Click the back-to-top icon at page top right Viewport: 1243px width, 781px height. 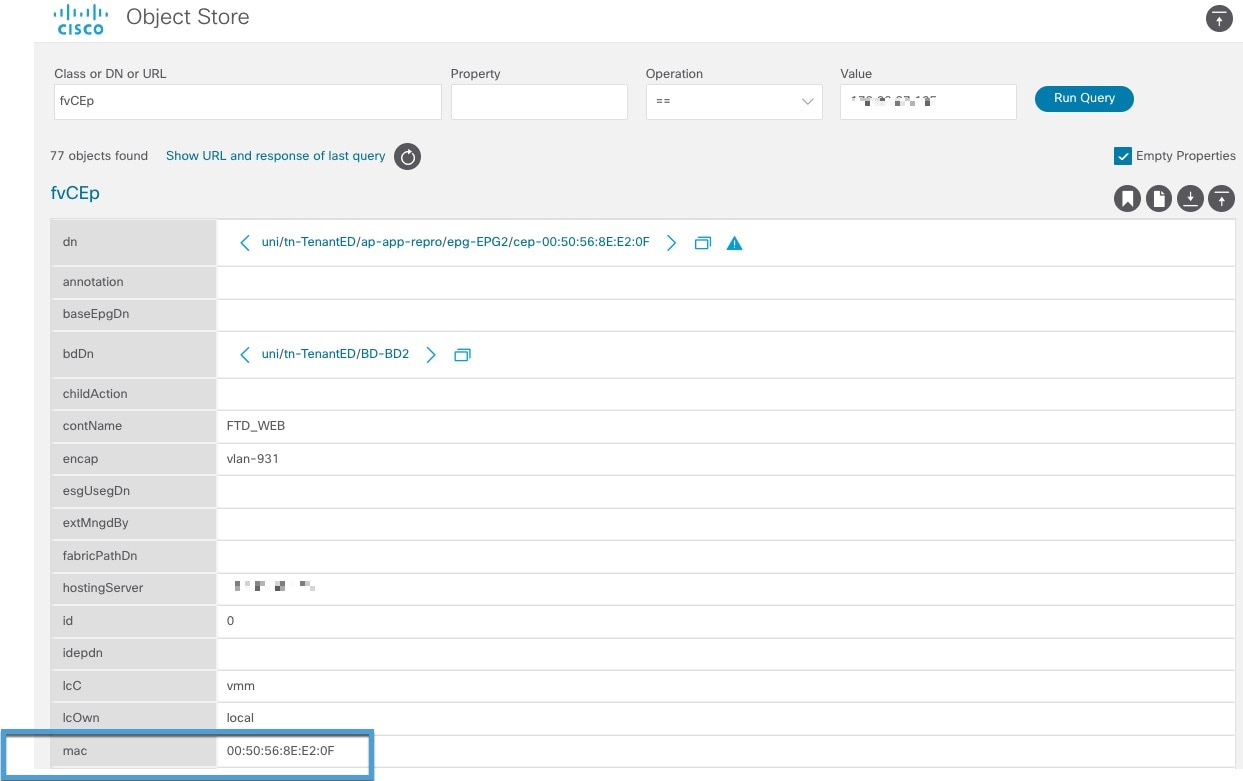[1219, 18]
